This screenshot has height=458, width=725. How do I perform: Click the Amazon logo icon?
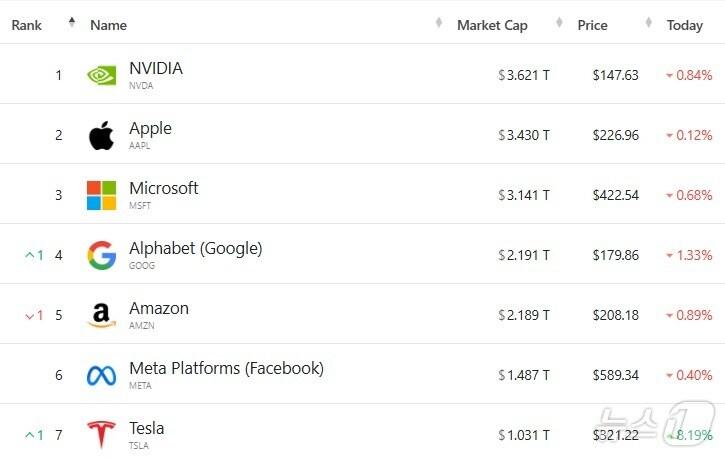(101, 315)
